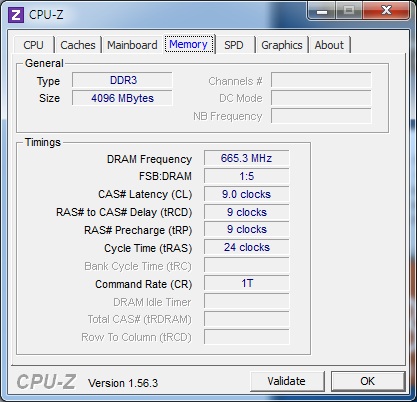The width and height of the screenshot is (417, 402).
Task: Click the Cycle Time (tRAS) label
Action: [x=148, y=248]
